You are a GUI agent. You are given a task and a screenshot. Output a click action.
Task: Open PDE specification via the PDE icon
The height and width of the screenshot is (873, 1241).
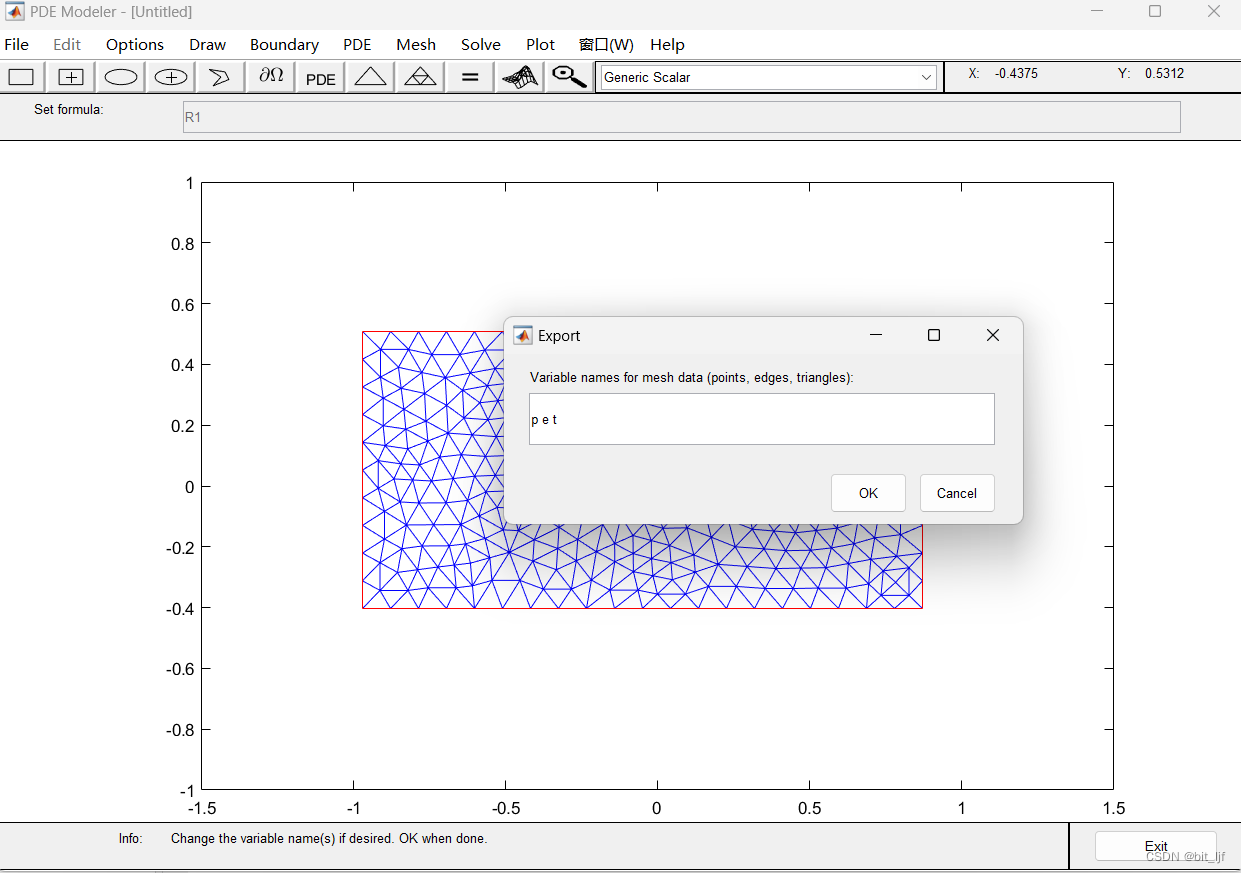tap(320, 77)
